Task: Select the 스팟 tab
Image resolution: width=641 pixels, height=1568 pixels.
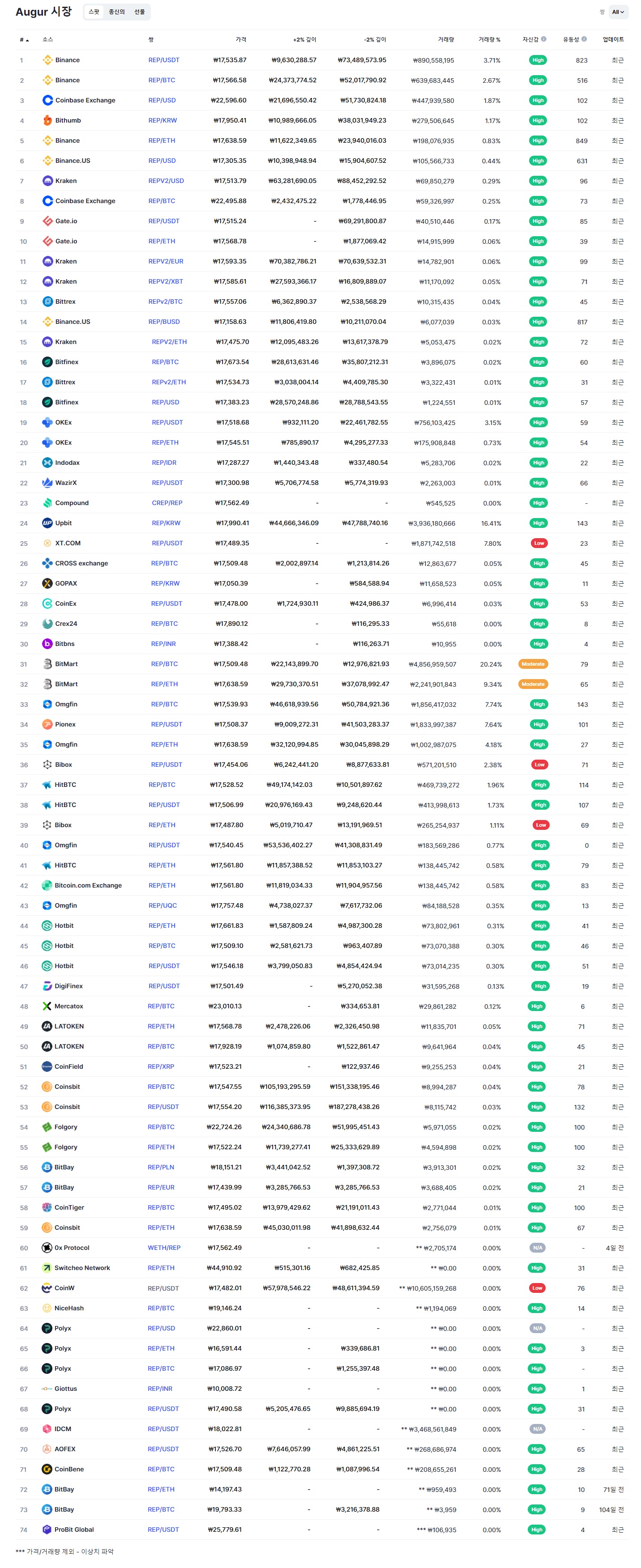Action: coord(94,12)
